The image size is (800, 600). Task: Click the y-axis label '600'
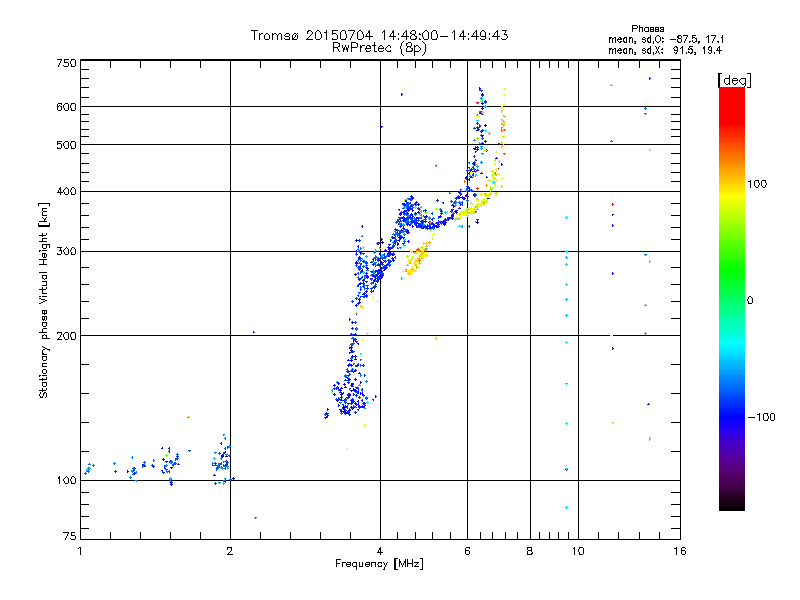click(66, 107)
